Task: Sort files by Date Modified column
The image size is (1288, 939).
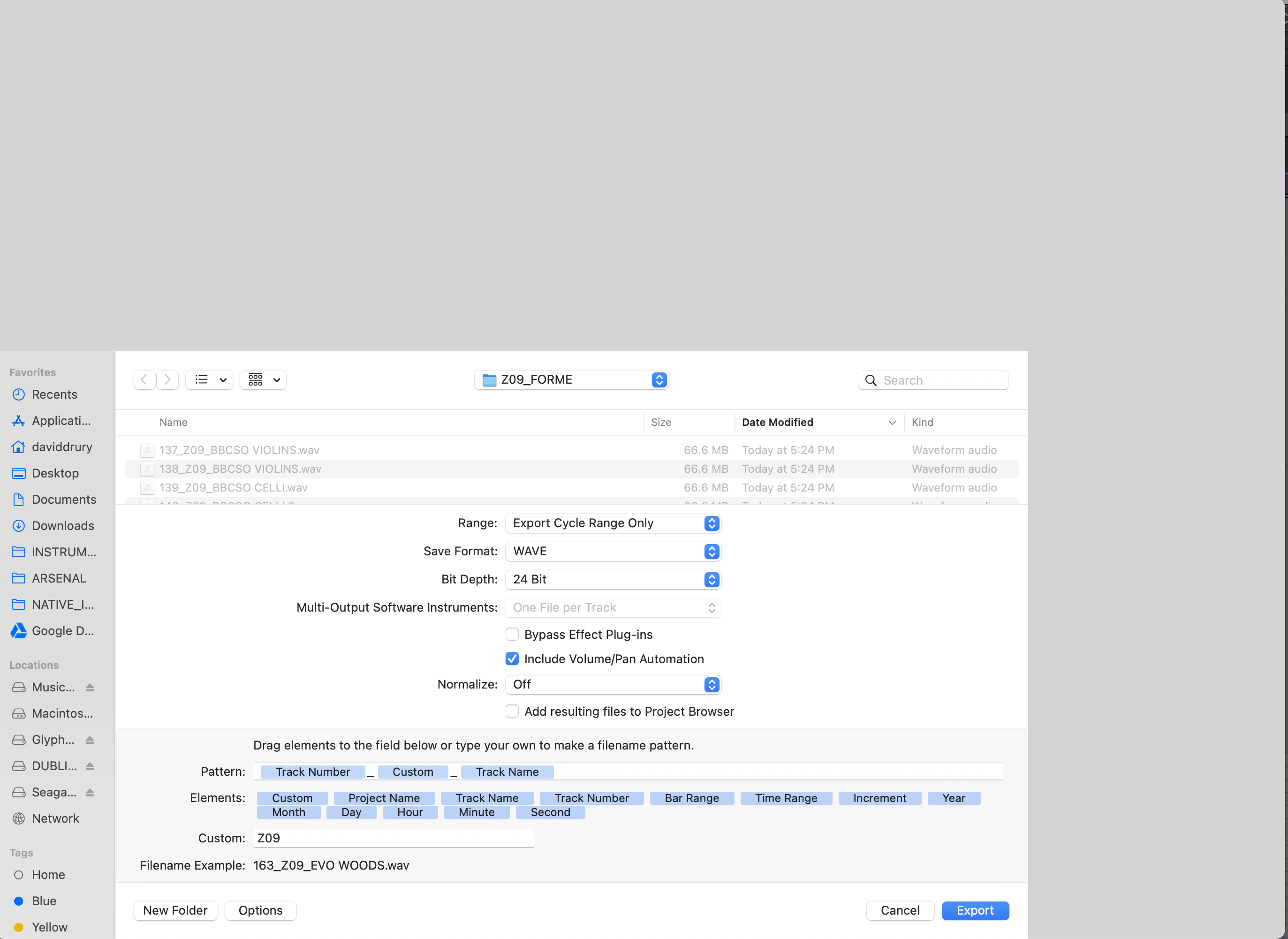Action: [x=777, y=422]
